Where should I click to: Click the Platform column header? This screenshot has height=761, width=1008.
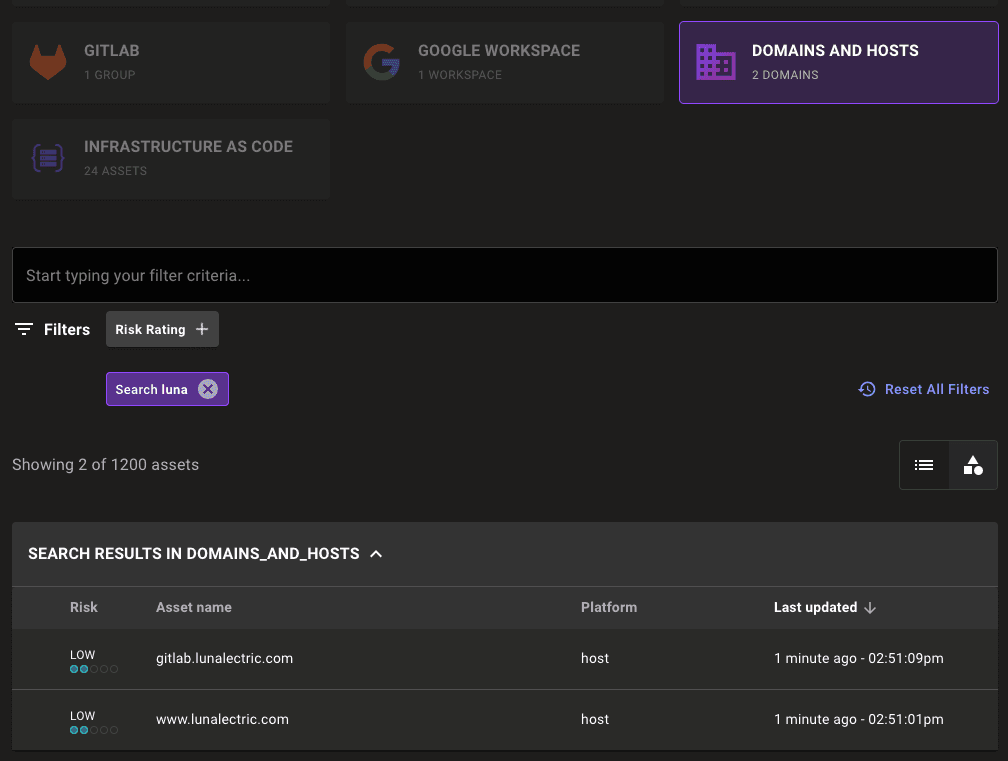tap(609, 607)
